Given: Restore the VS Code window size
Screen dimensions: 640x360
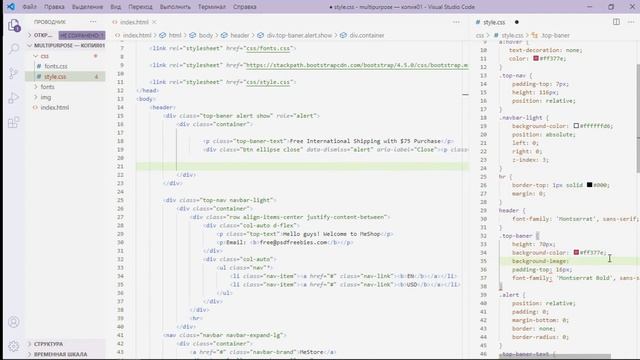Looking at the screenshot, I should (x=611, y=7).
